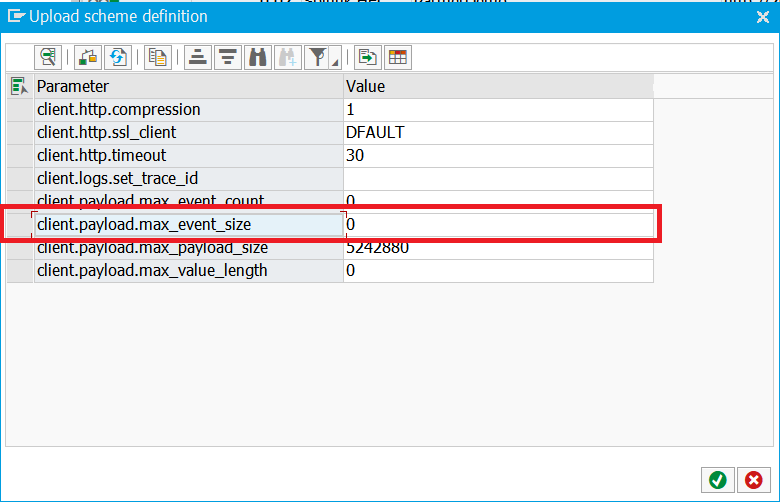Click the Set Filter funnel icon

click(x=317, y=57)
